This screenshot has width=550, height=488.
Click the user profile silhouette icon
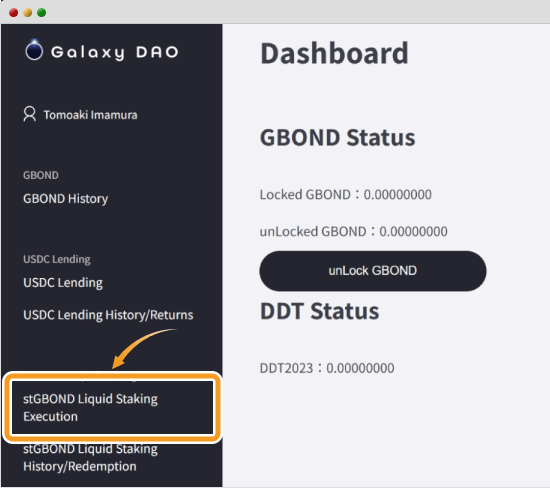point(29,114)
